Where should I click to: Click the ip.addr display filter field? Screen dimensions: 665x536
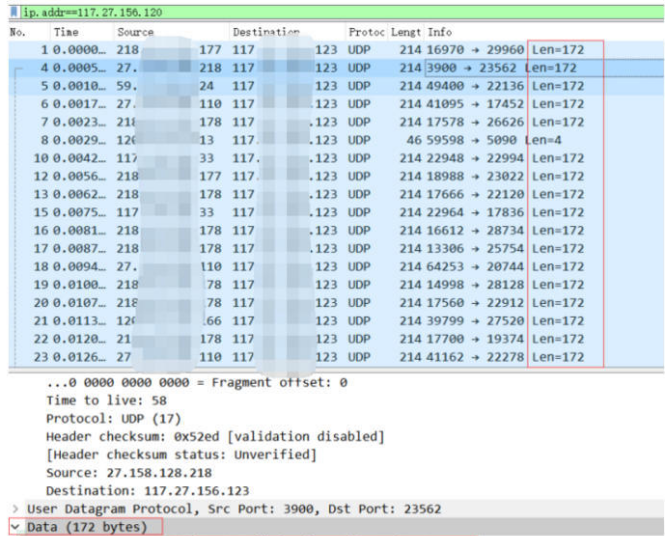point(343,12)
